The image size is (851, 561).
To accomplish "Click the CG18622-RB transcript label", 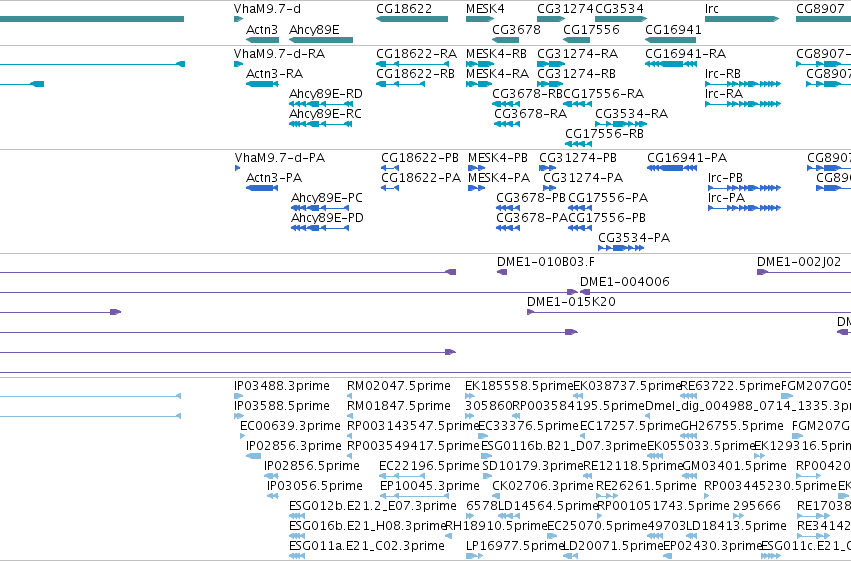I will pyautogui.click(x=415, y=74).
